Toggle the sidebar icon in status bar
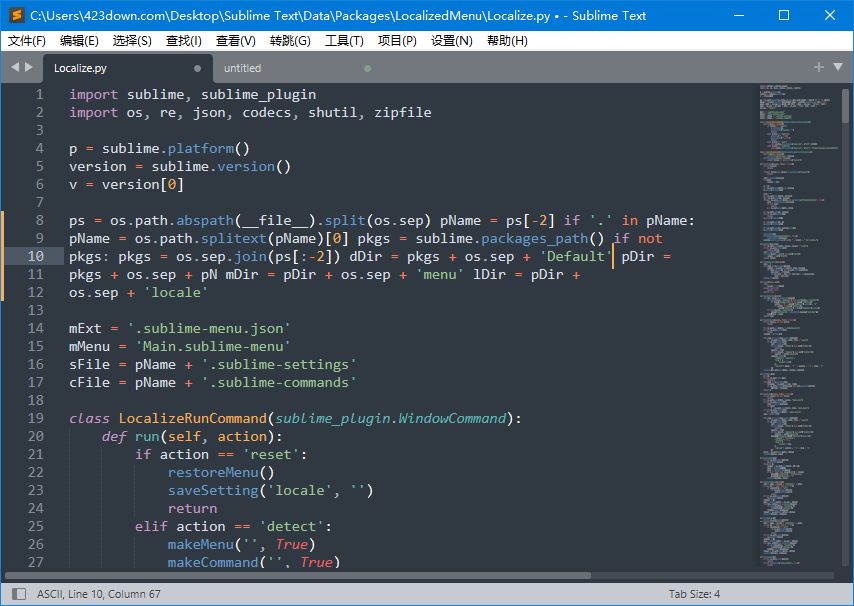 (x=19, y=594)
